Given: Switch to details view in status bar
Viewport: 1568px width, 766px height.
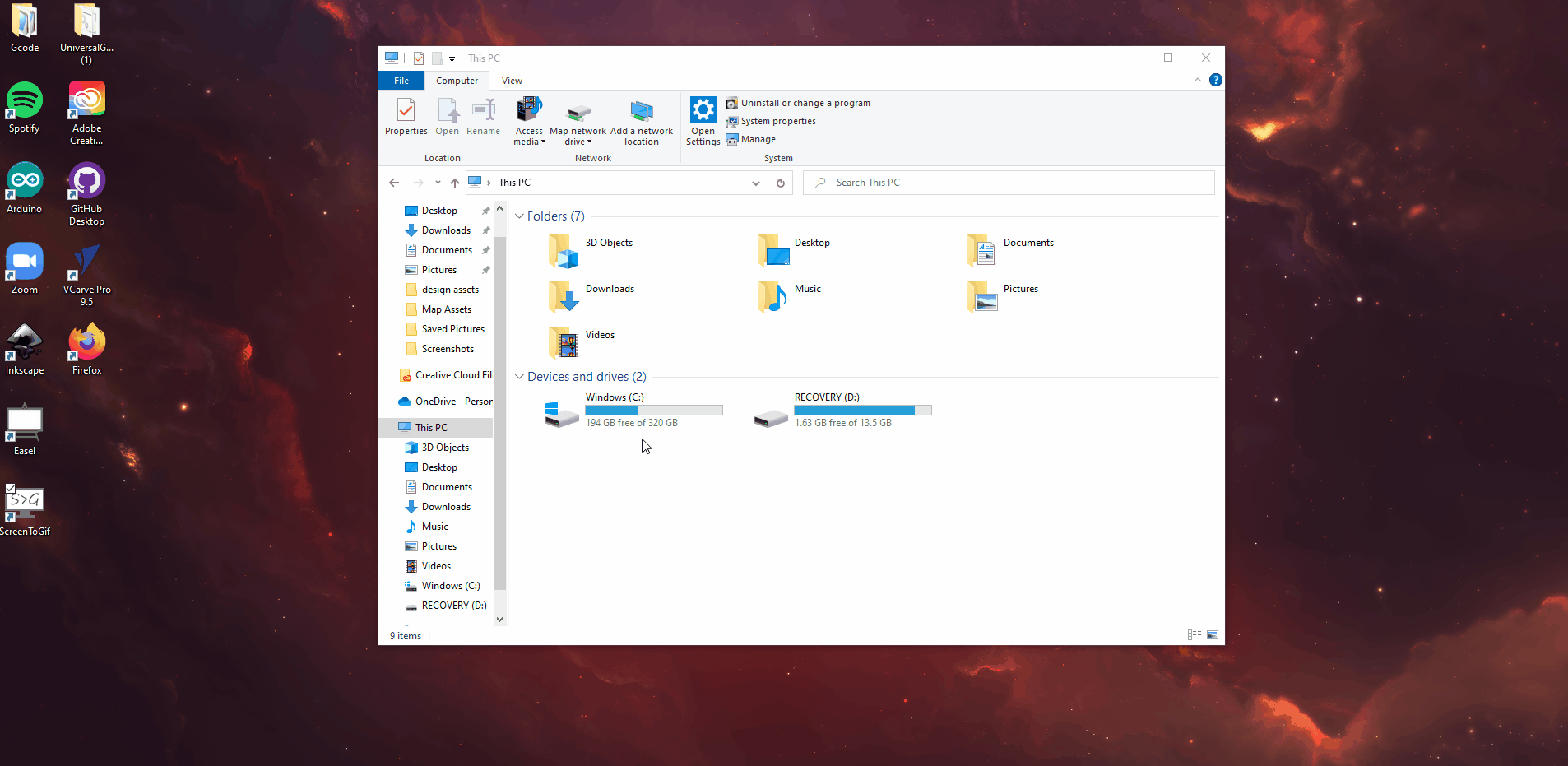Looking at the screenshot, I should pos(1194,634).
